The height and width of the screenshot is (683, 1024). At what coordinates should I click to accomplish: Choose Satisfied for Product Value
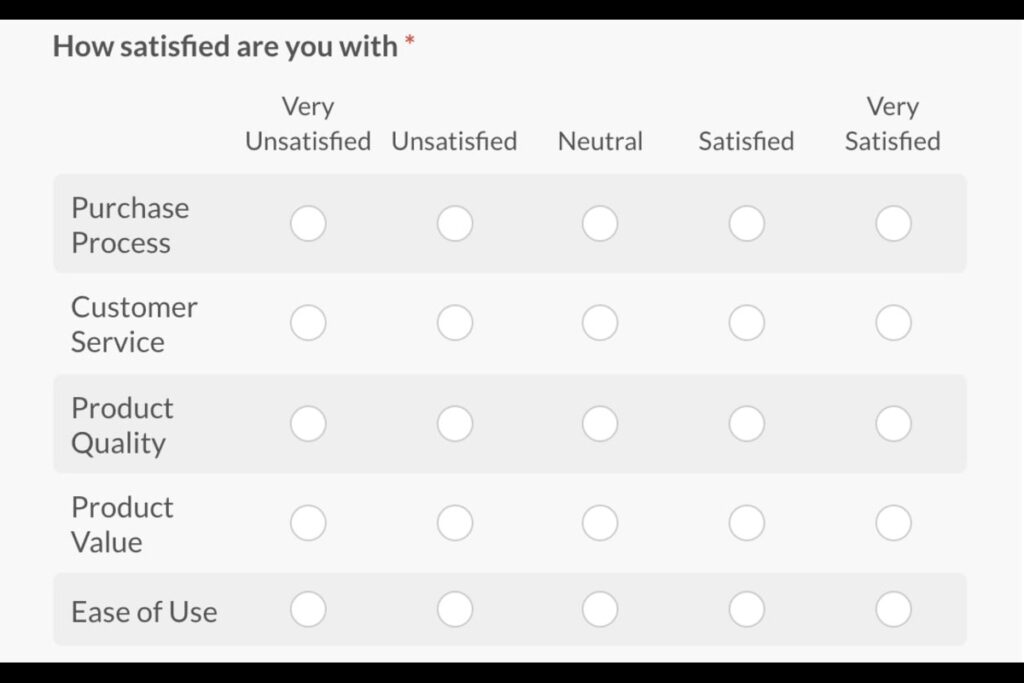pos(747,523)
